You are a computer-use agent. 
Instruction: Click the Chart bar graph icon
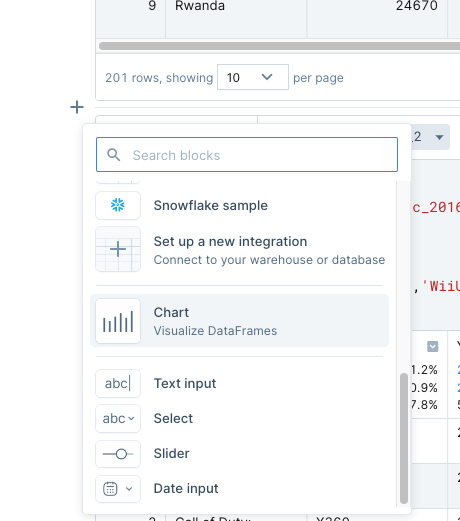tap(118, 321)
